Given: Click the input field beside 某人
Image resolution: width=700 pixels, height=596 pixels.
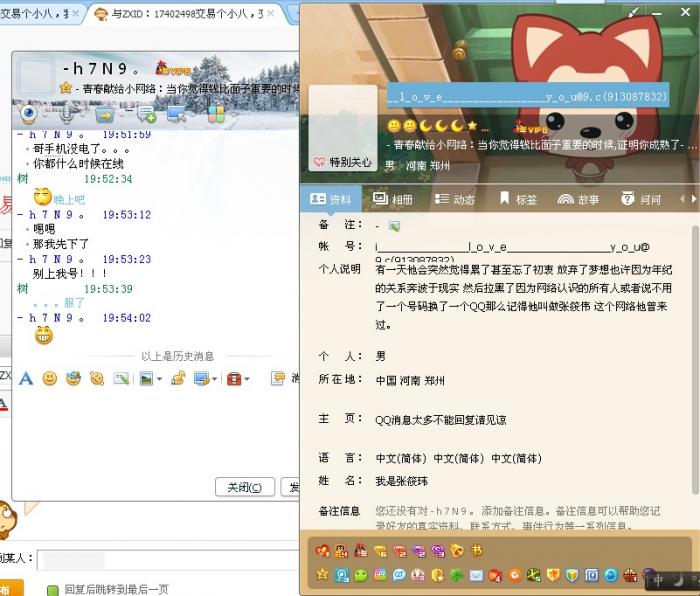Looking at the screenshot, I should (x=167, y=560).
